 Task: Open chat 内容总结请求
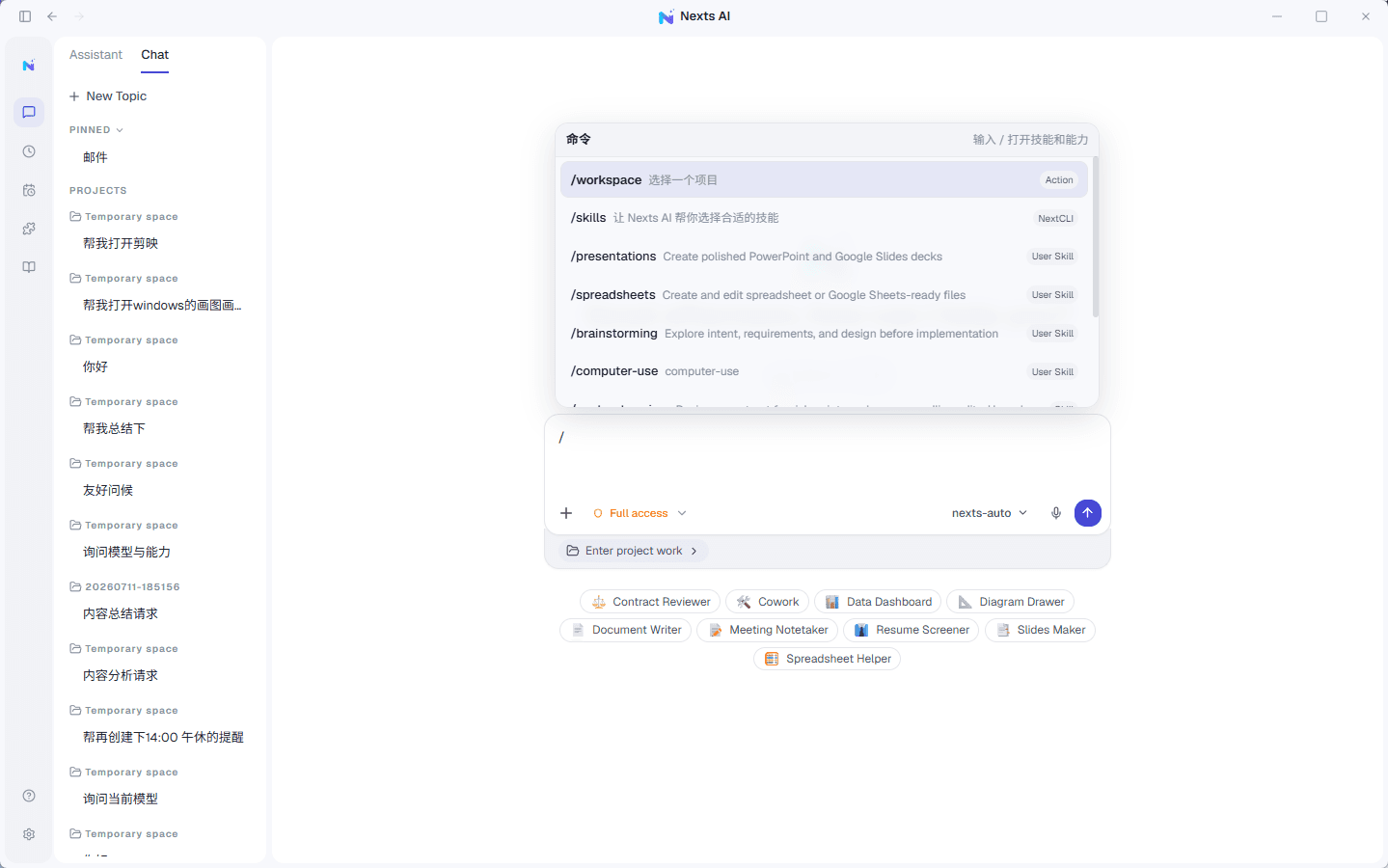(x=121, y=613)
